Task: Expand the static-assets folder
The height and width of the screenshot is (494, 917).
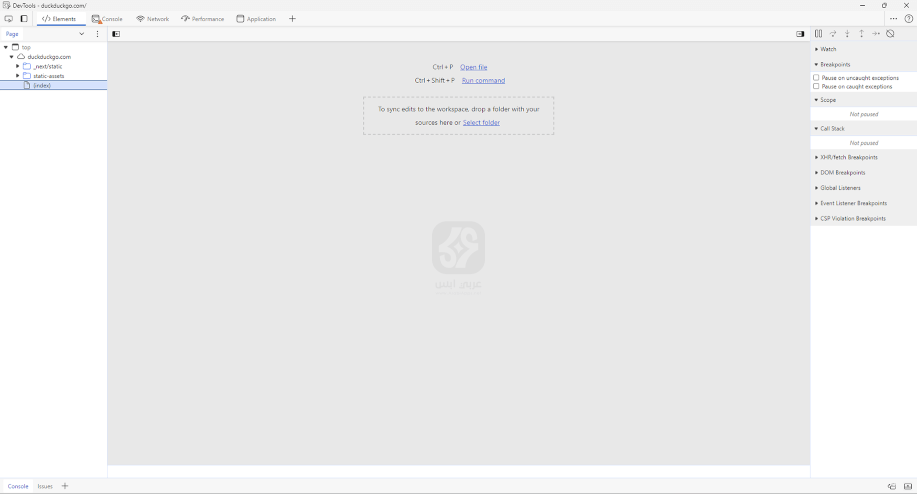Action: pos(18,75)
